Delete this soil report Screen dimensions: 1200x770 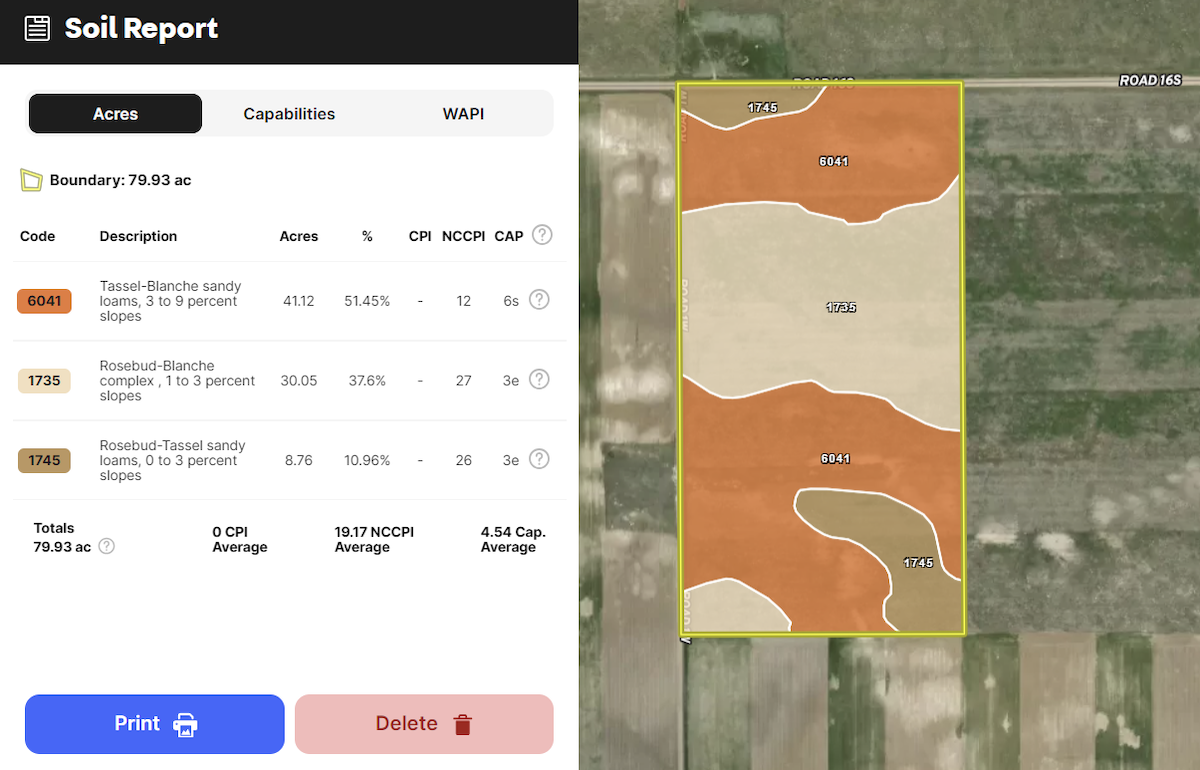(424, 723)
